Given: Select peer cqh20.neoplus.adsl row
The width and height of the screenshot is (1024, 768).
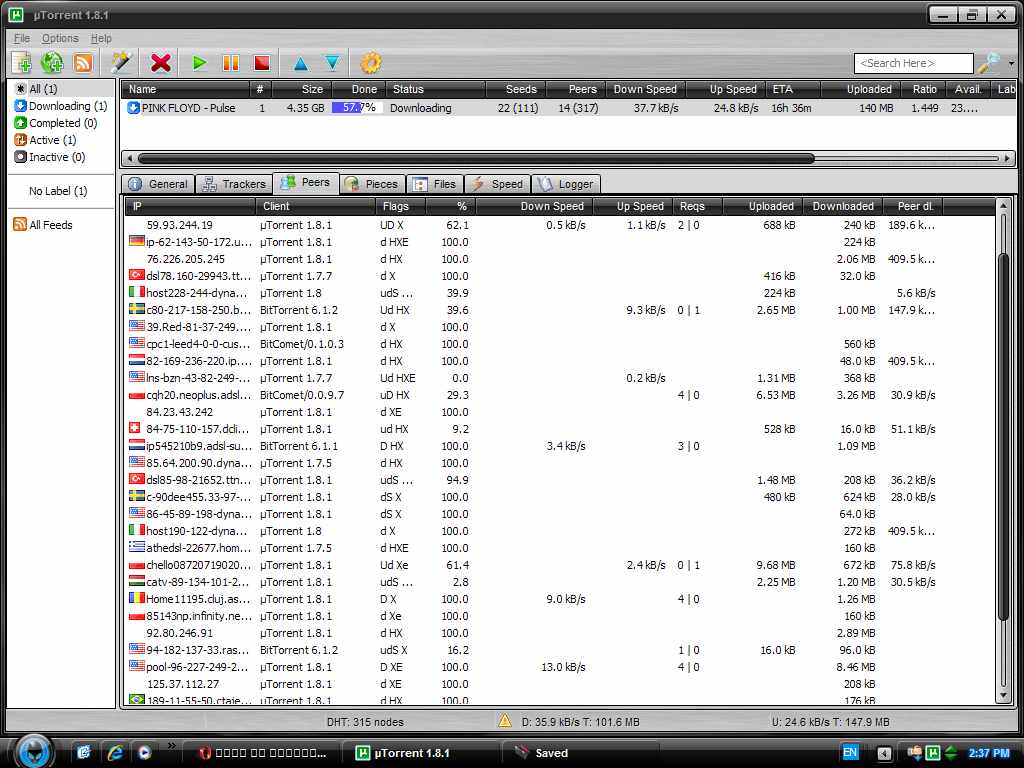Looking at the screenshot, I should pyautogui.click(x=560, y=395).
